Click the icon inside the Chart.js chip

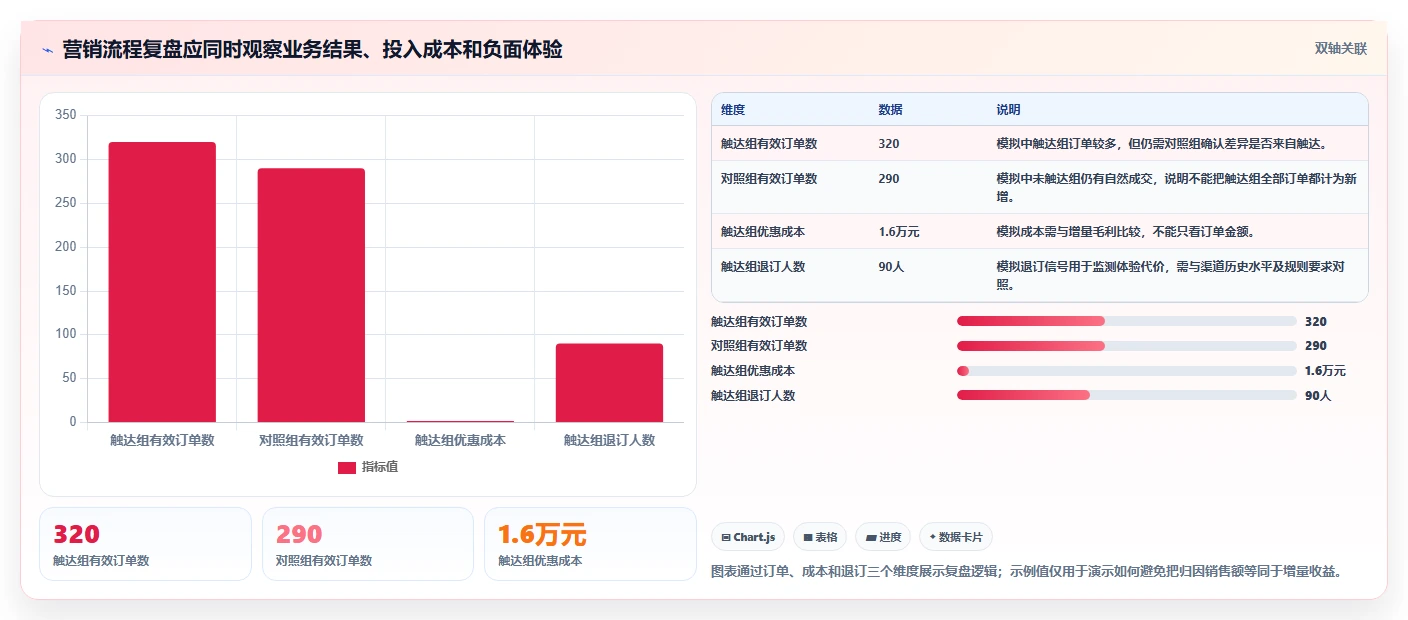click(725, 538)
